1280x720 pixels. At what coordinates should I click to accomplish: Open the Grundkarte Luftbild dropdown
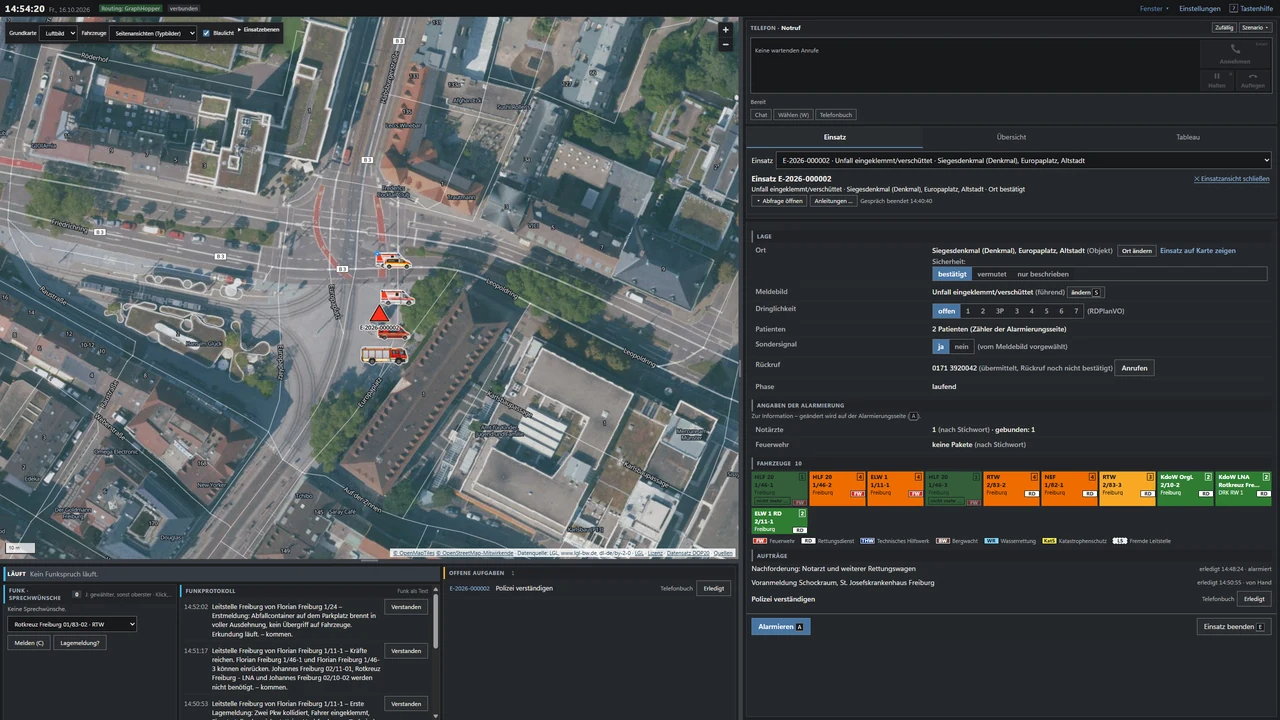pos(58,33)
